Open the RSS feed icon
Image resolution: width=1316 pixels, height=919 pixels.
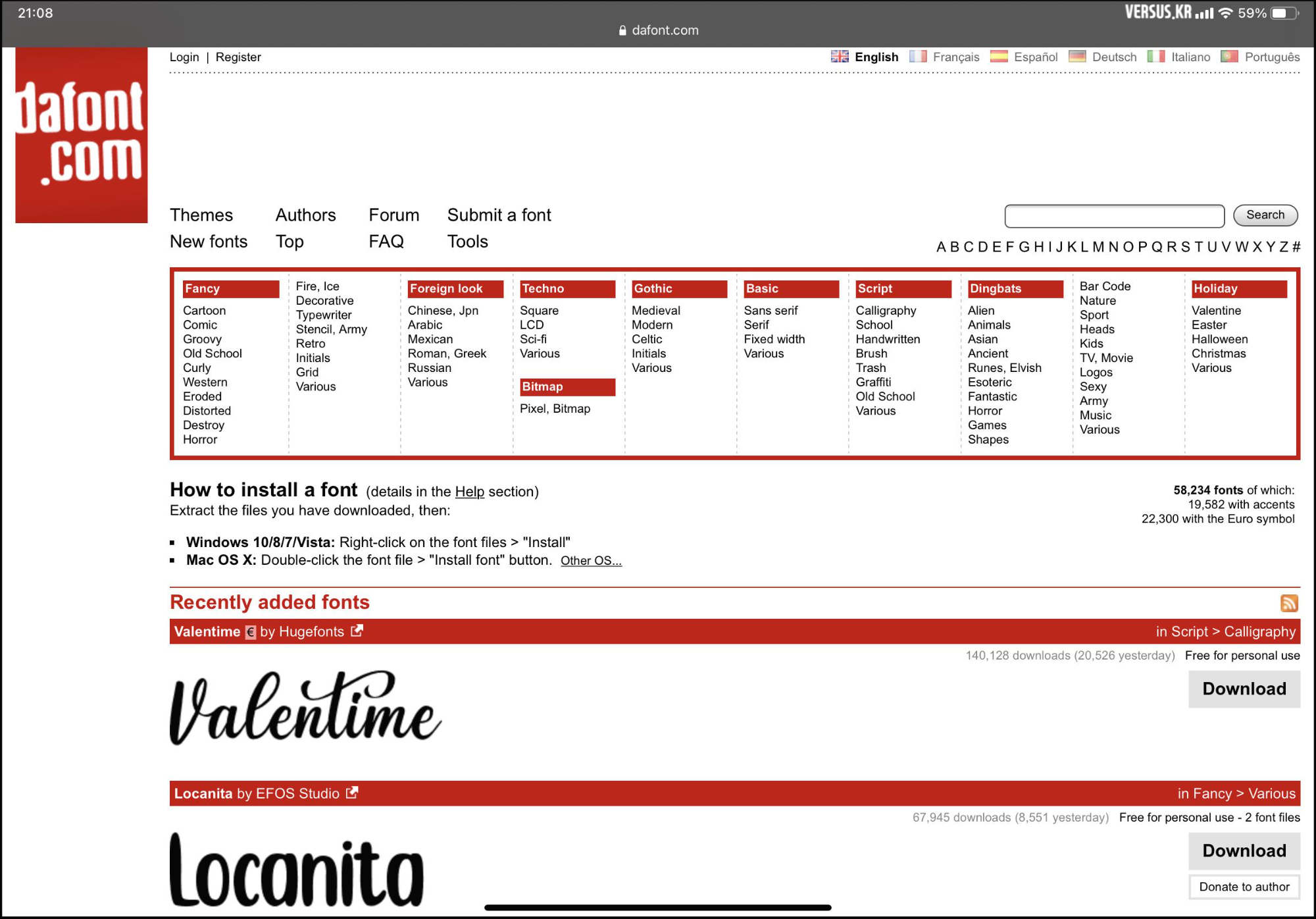coord(1288,603)
